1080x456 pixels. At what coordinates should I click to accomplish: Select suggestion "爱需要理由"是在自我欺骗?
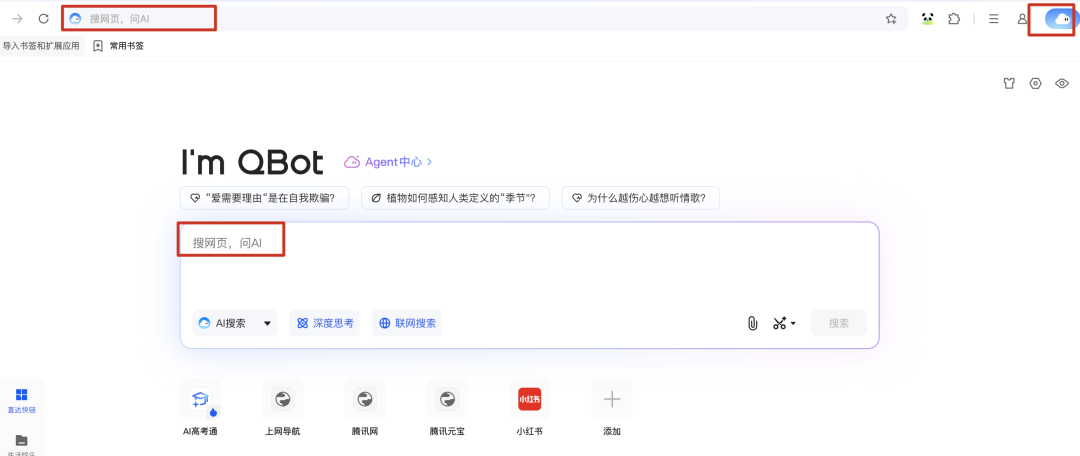click(x=264, y=198)
